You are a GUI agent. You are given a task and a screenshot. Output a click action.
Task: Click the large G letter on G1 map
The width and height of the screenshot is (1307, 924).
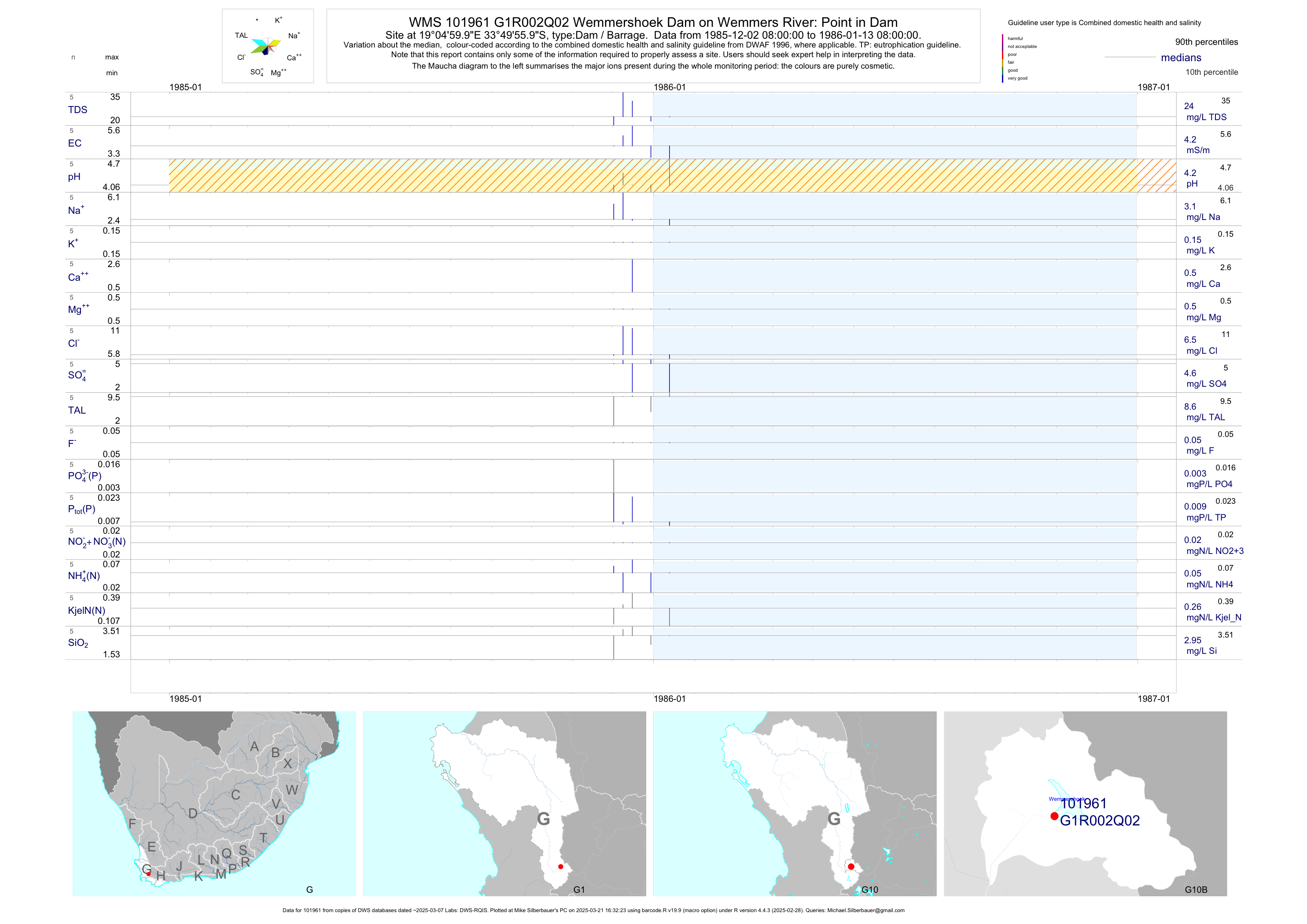(544, 819)
